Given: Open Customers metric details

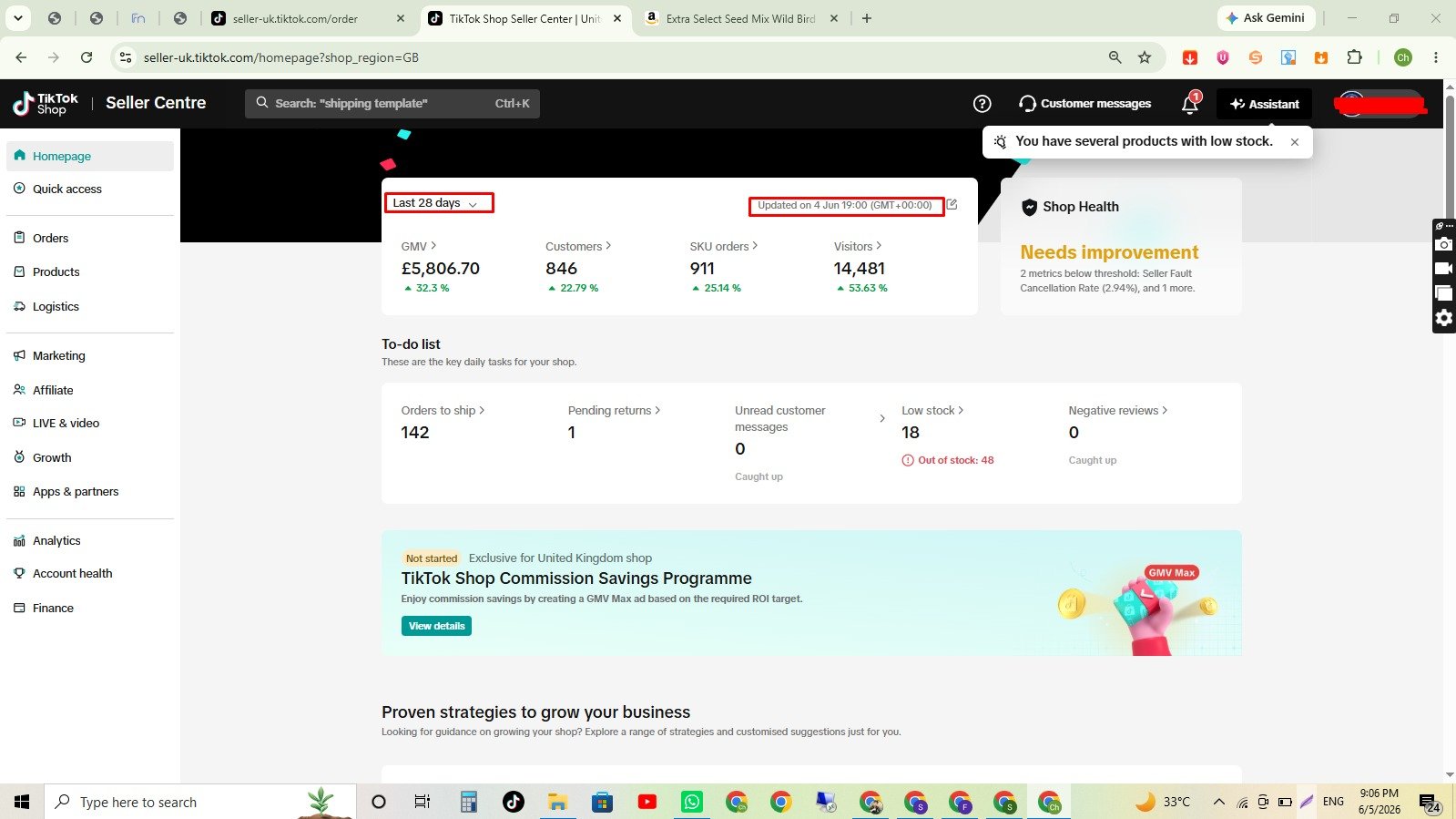Looking at the screenshot, I should (x=578, y=246).
